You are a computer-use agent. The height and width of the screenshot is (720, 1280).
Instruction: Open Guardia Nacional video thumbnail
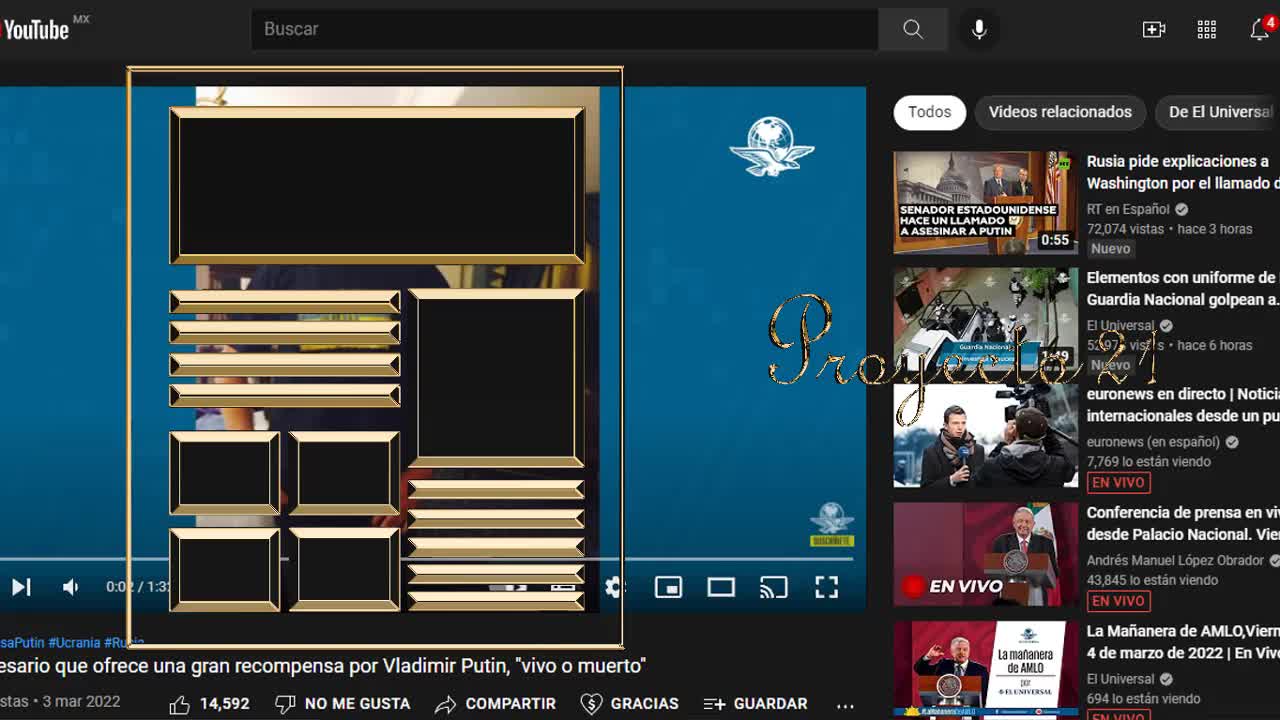click(986, 319)
